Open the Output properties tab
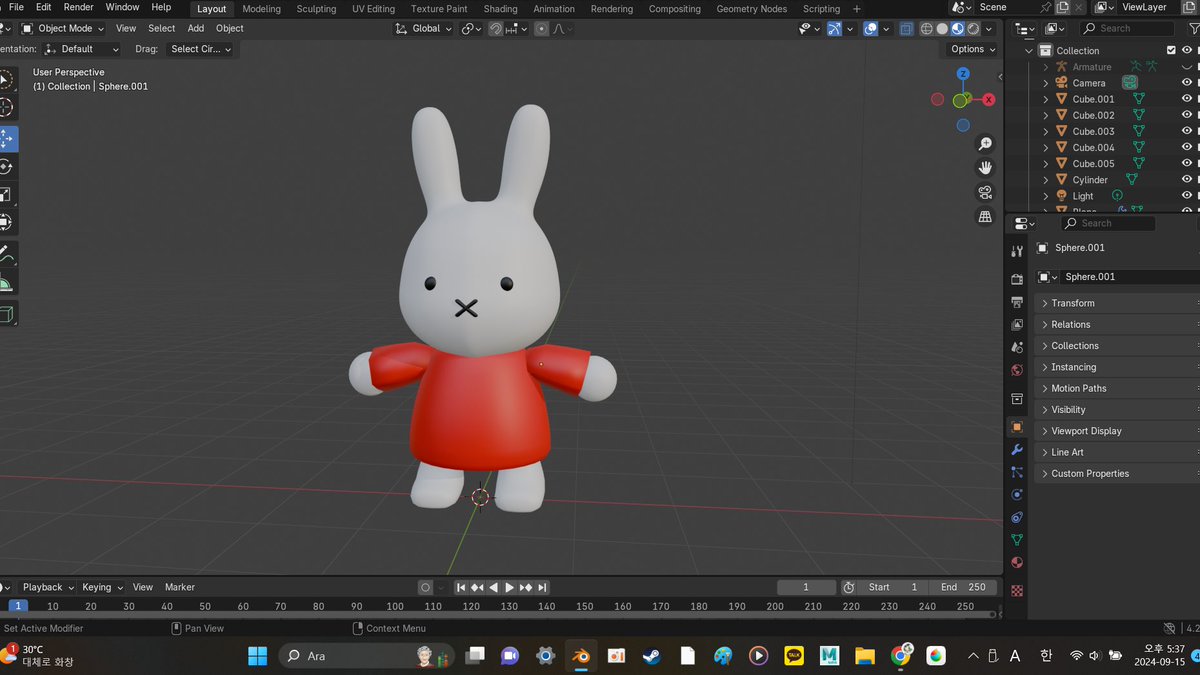This screenshot has height=675, width=1200. (x=1017, y=302)
